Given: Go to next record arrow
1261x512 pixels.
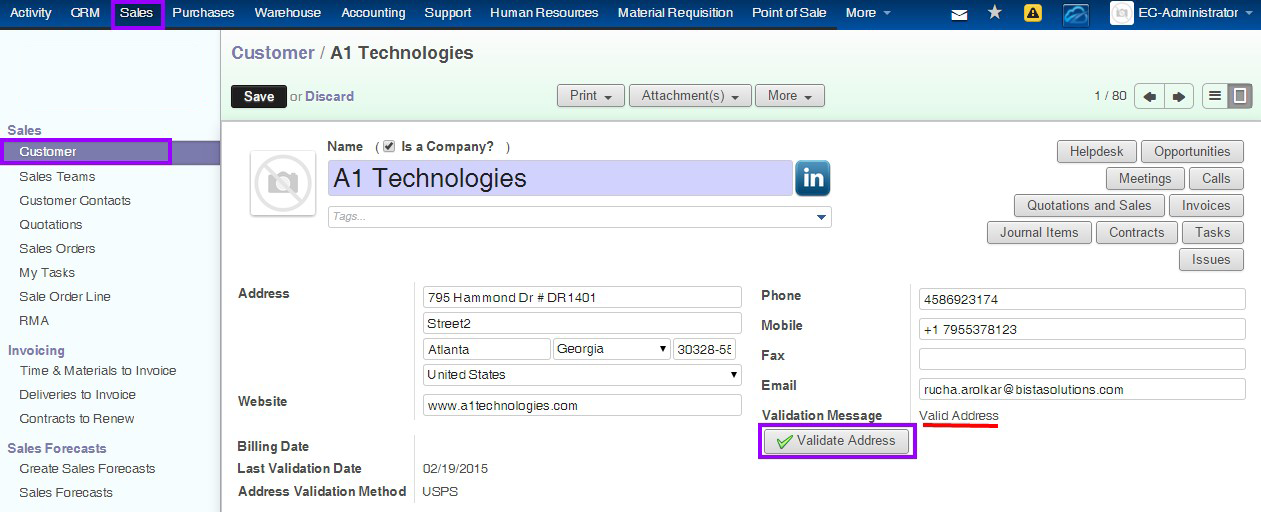Looking at the screenshot, I should pos(1179,96).
